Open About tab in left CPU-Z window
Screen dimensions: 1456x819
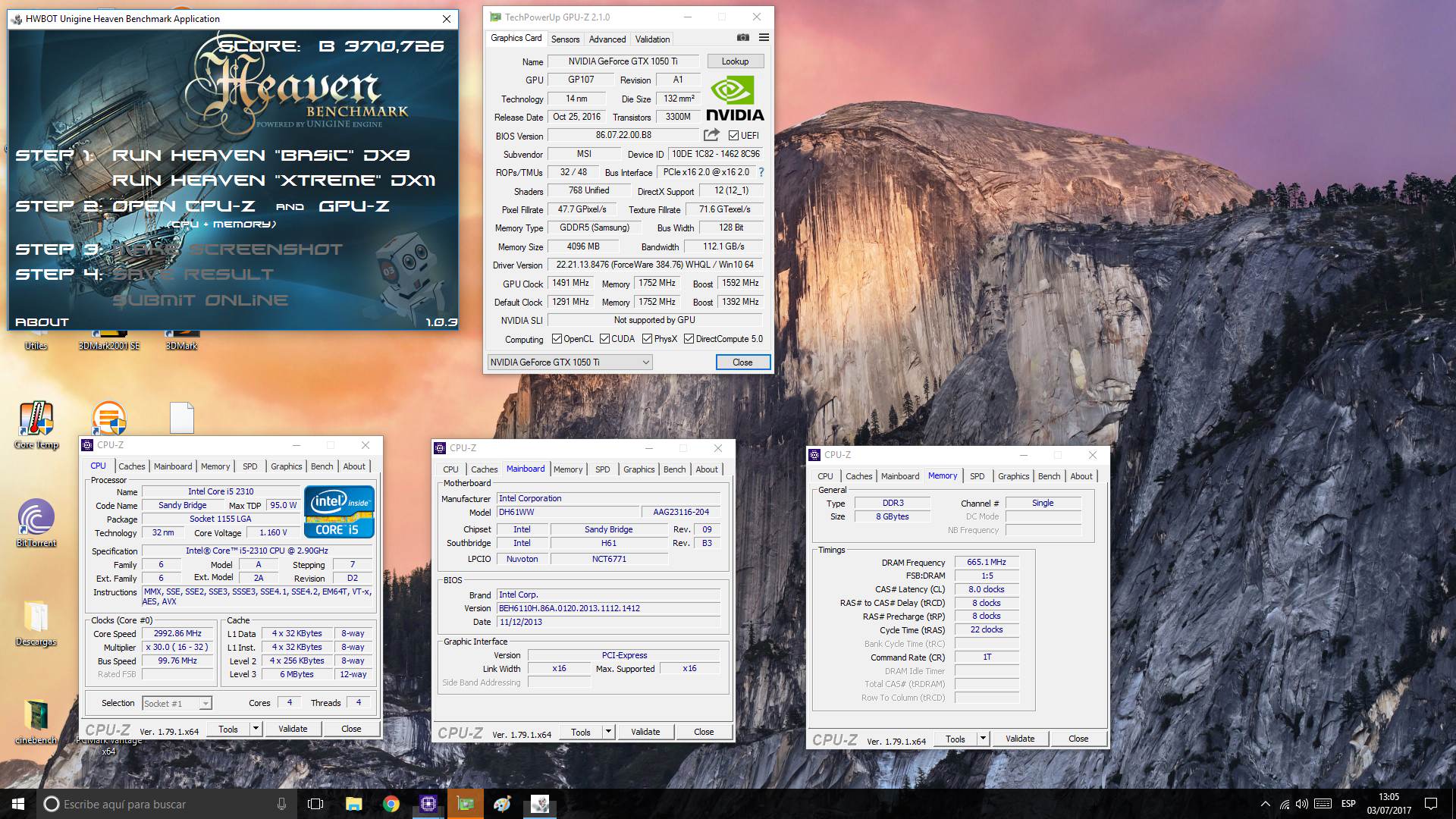[x=353, y=466]
